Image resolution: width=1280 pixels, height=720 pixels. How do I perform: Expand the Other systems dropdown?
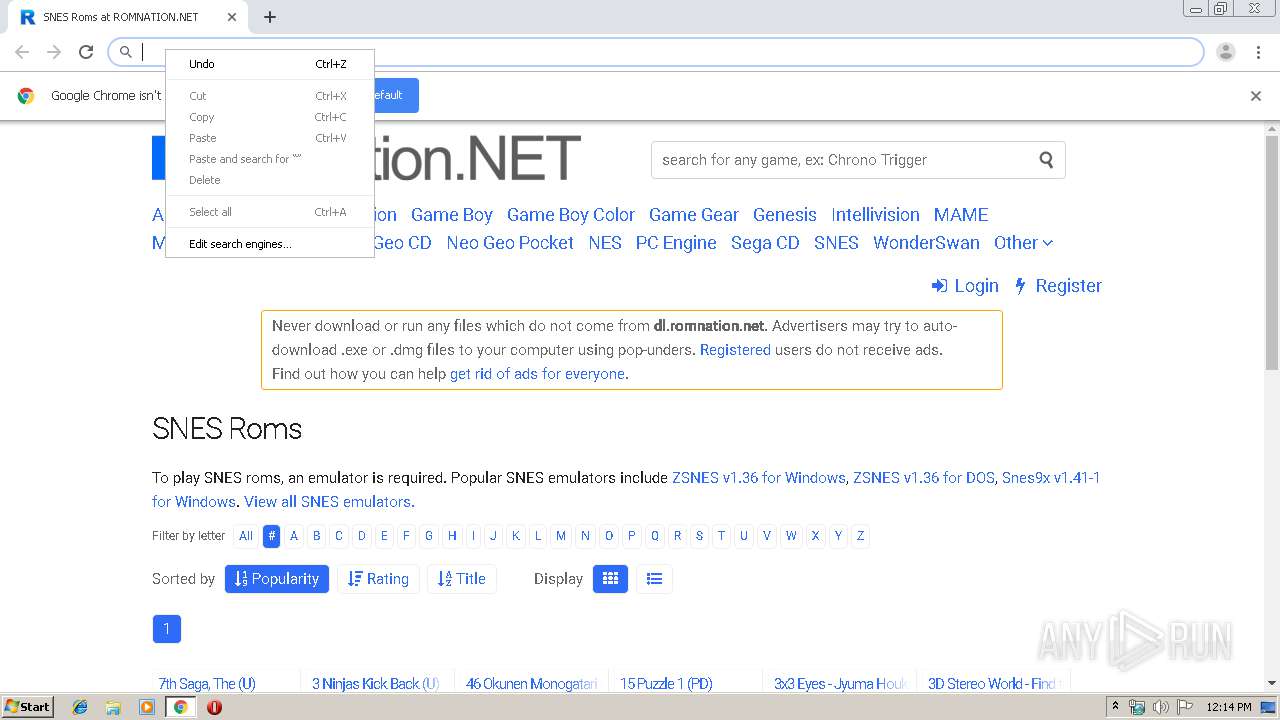[x=1023, y=243]
